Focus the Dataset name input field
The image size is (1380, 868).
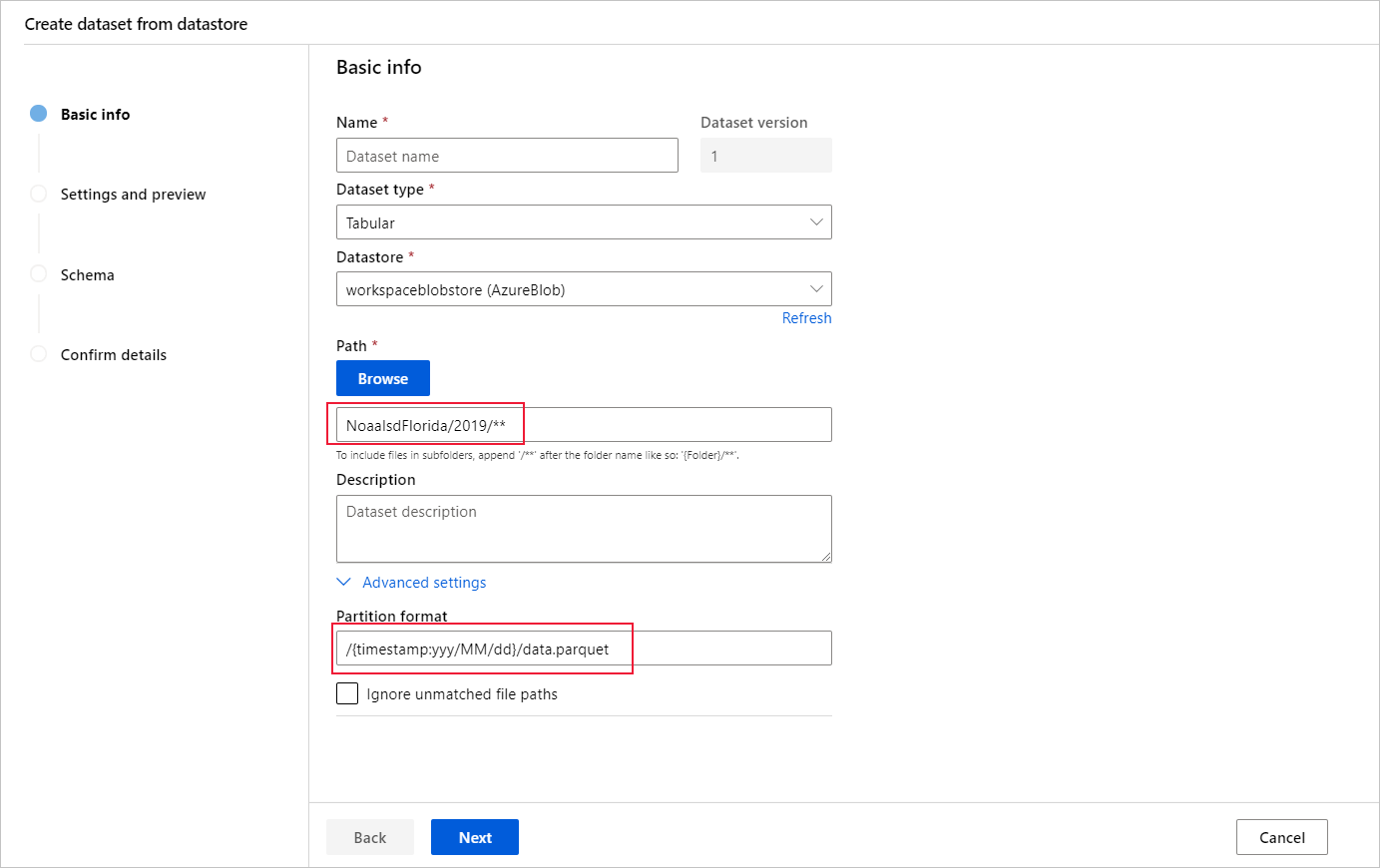[x=507, y=156]
